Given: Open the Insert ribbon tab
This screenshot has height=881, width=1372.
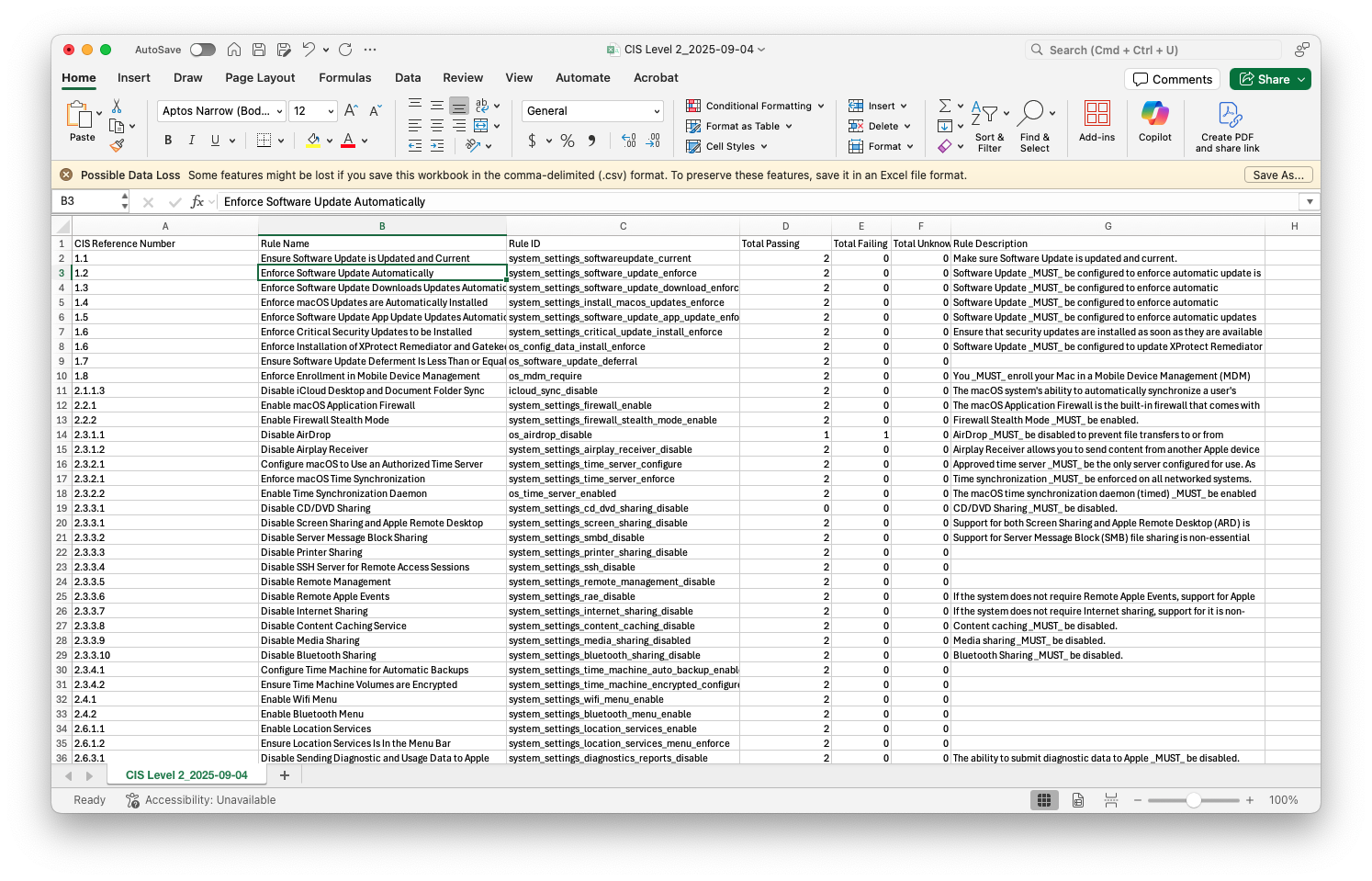Looking at the screenshot, I should [134, 78].
